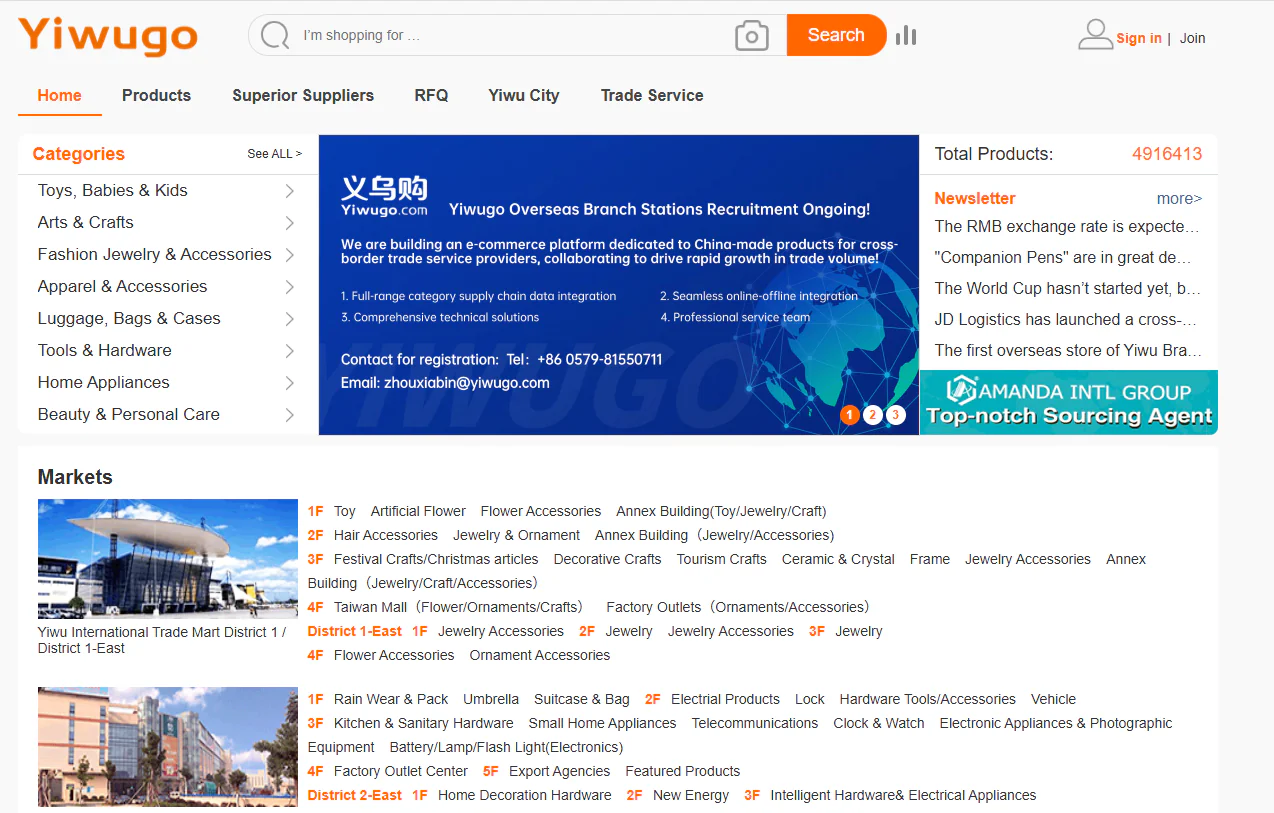1274x813 pixels.
Task: Open the World Cup news item
Action: 1067,289
